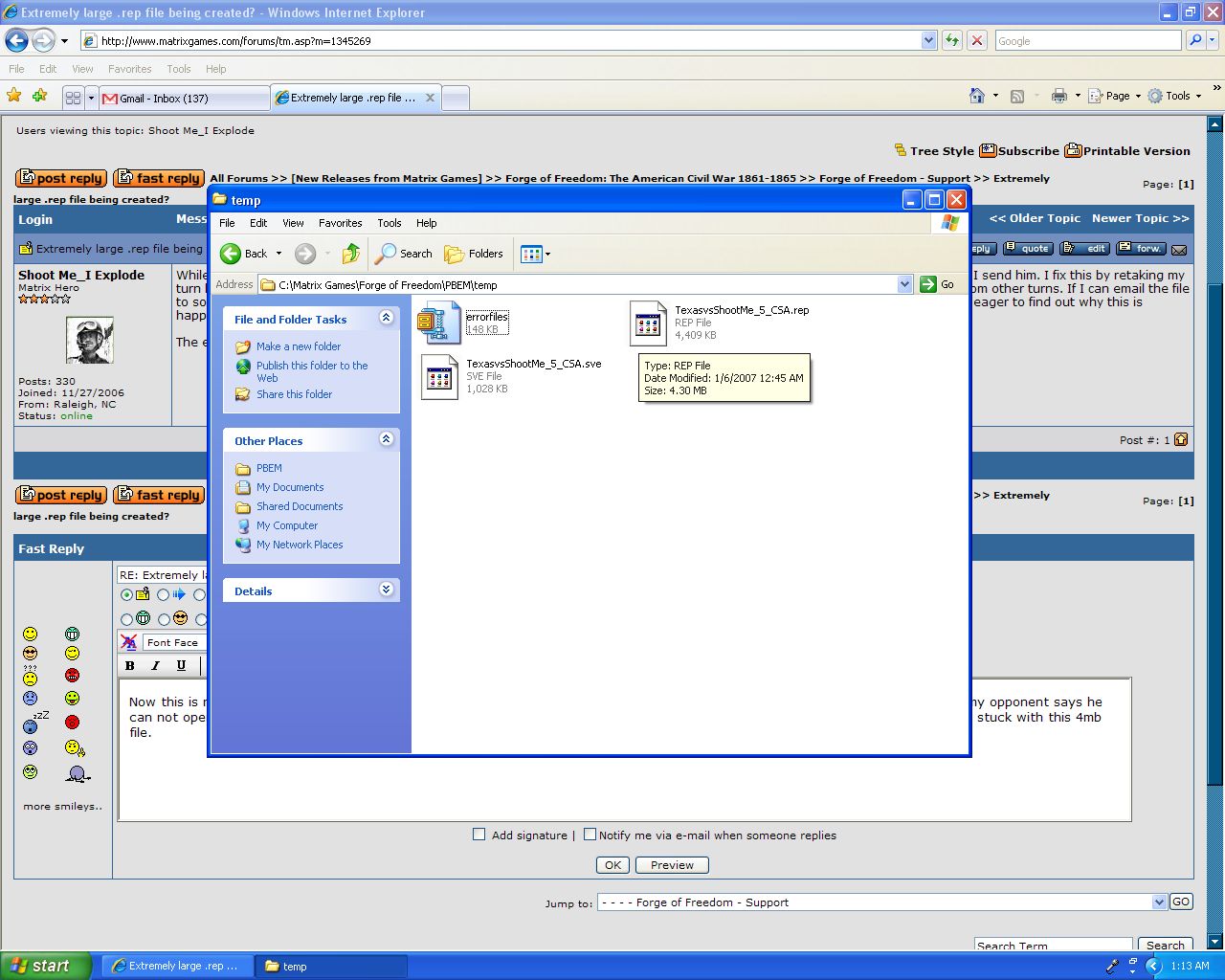Open the IE address bar dropdown
Image resolution: width=1225 pixels, height=980 pixels.
[928, 40]
